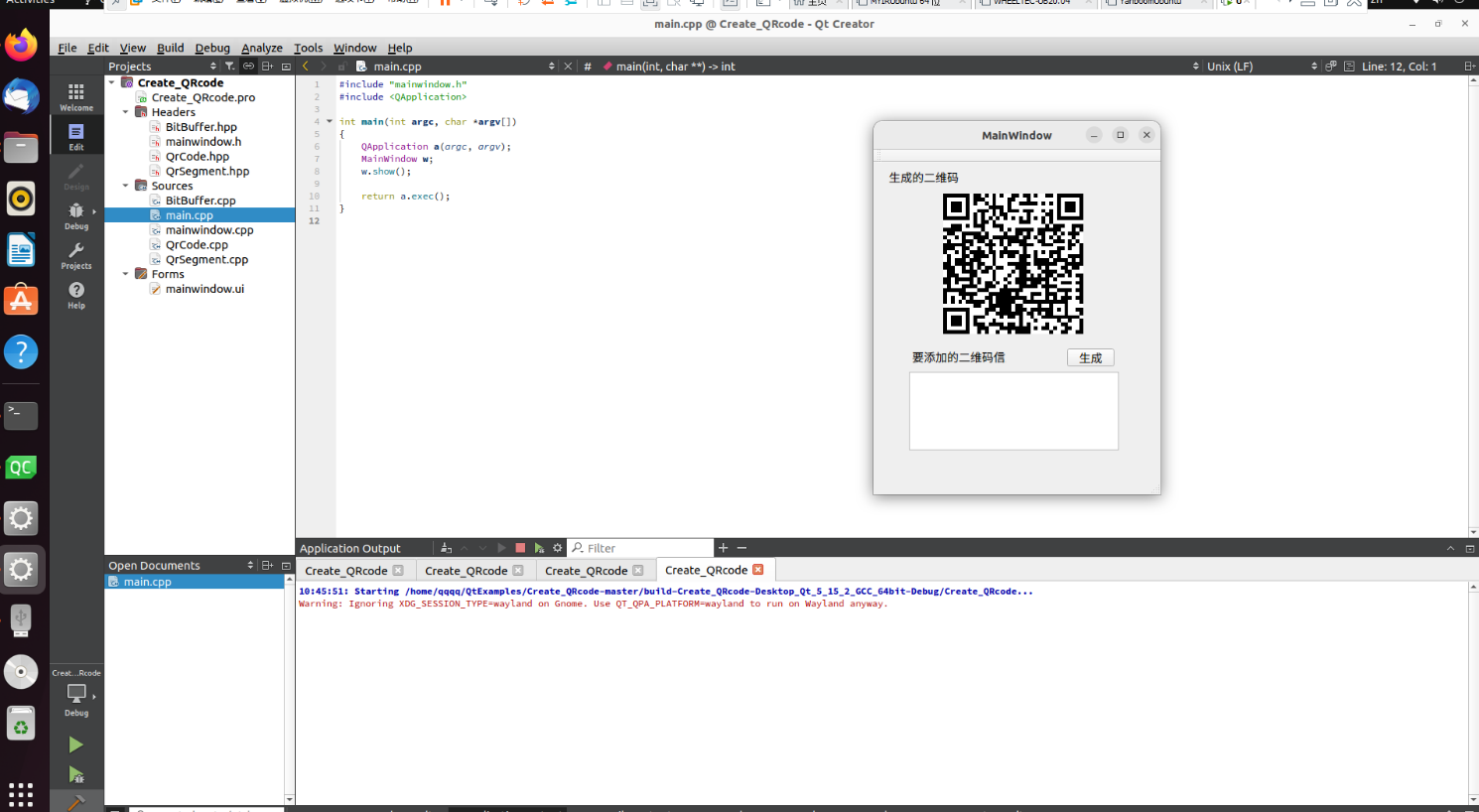Collapse the Sources folder
Viewport: 1479px width, 812px height.
click(126, 186)
